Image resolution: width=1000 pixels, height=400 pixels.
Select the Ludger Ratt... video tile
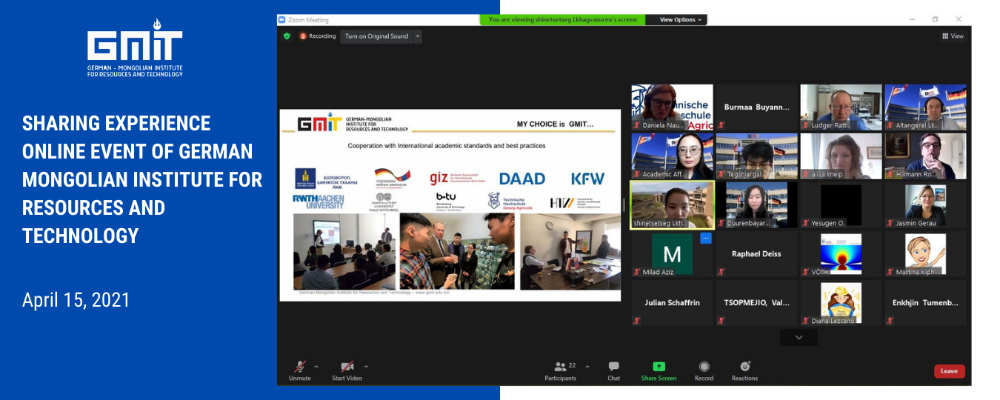(x=841, y=107)
